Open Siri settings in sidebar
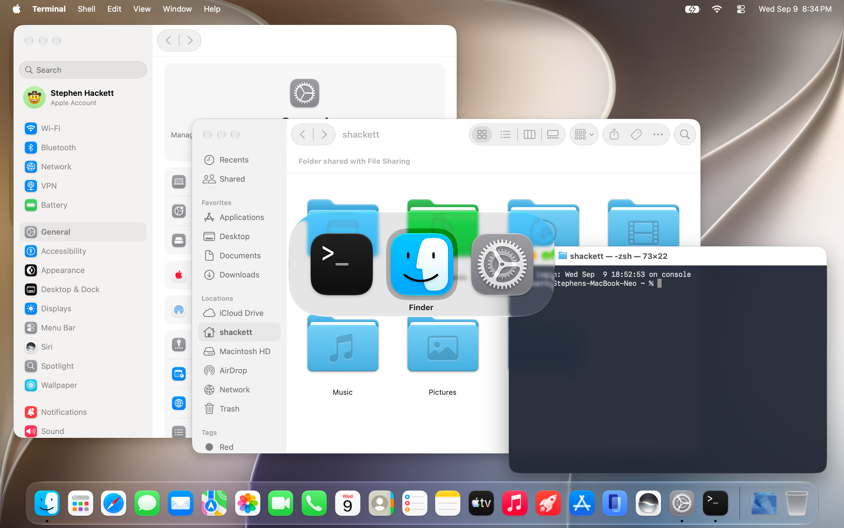The width and height of the screenshot is (844, 528). [x=83, y=347]
